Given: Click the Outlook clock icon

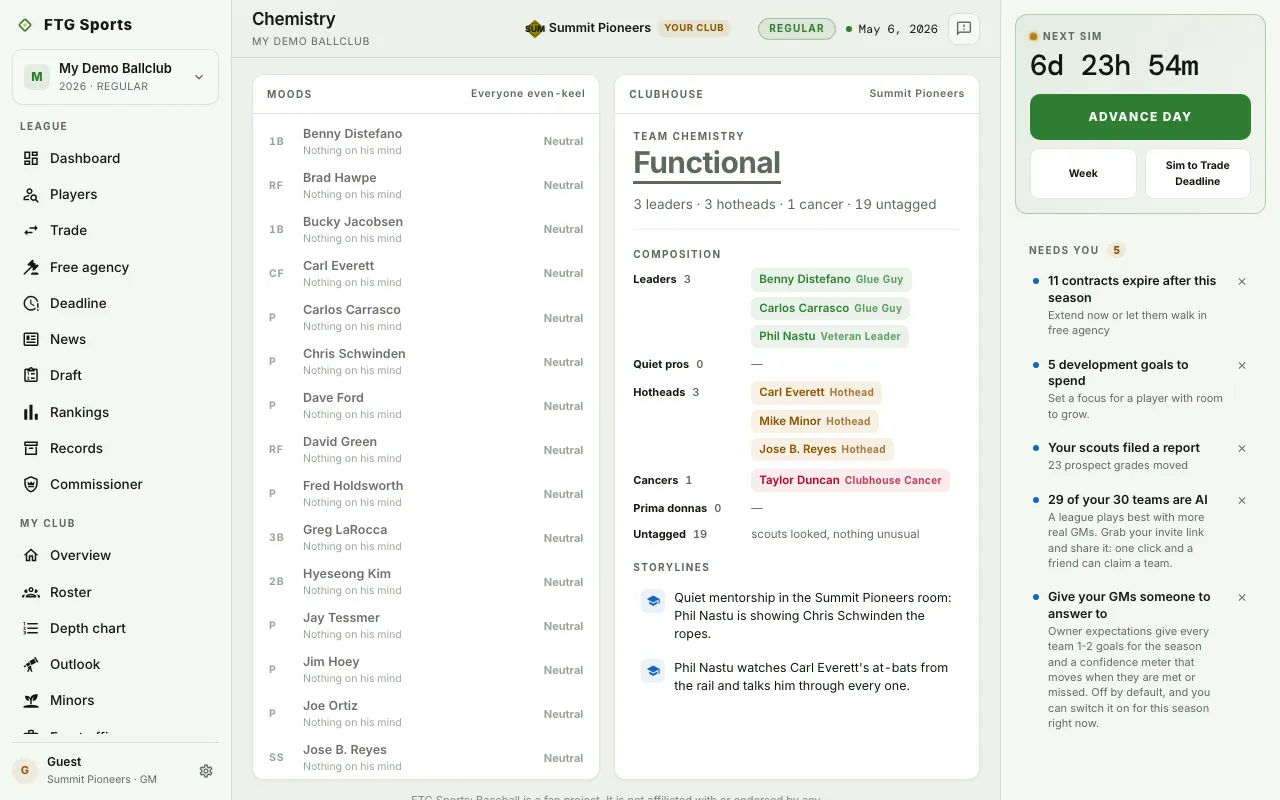Looking at the screenshot, I should coord(31,664).
